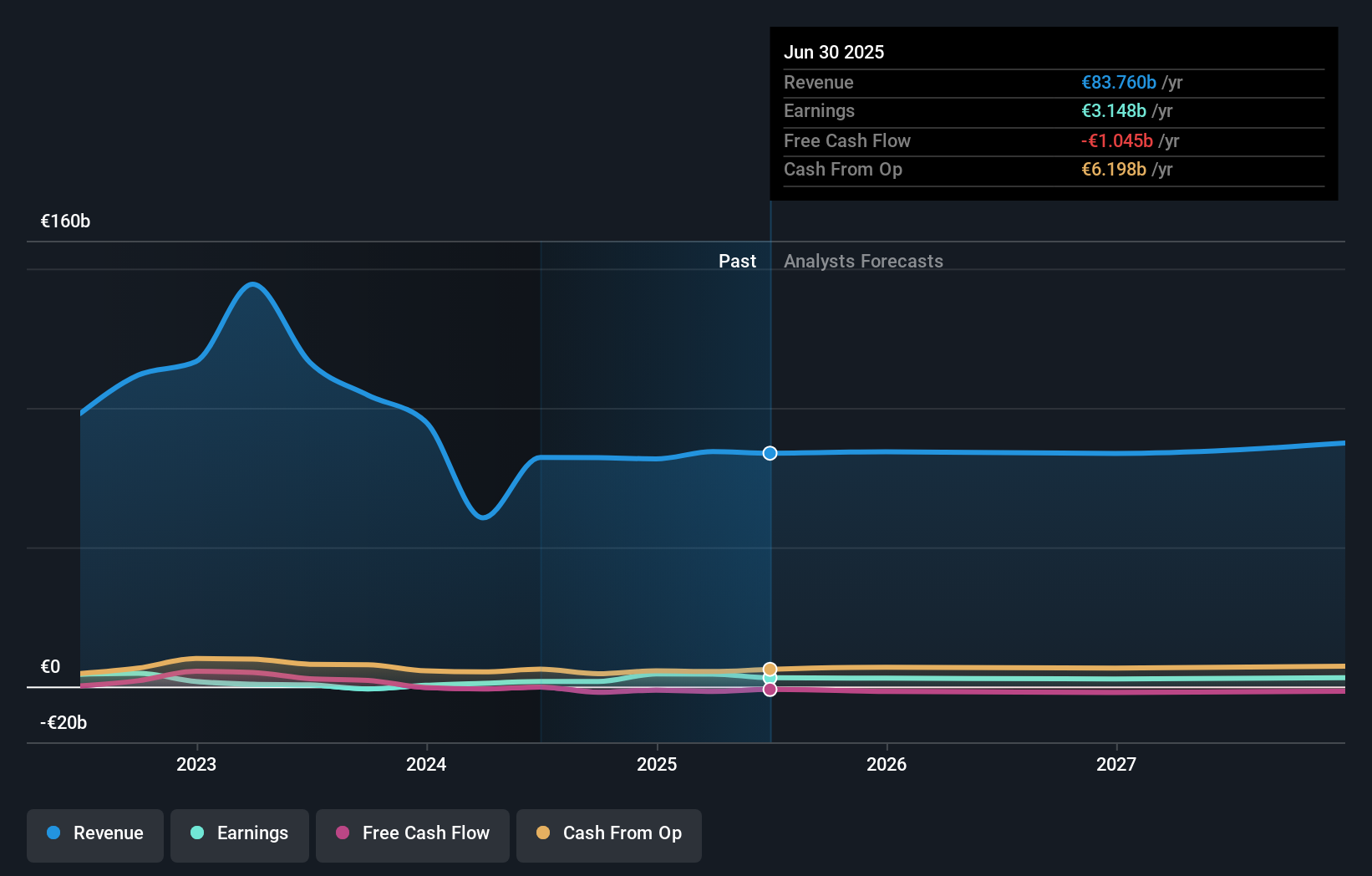Click the €160b axis gridline label
The image size is (1372, 876).
[x=65, y=221]
